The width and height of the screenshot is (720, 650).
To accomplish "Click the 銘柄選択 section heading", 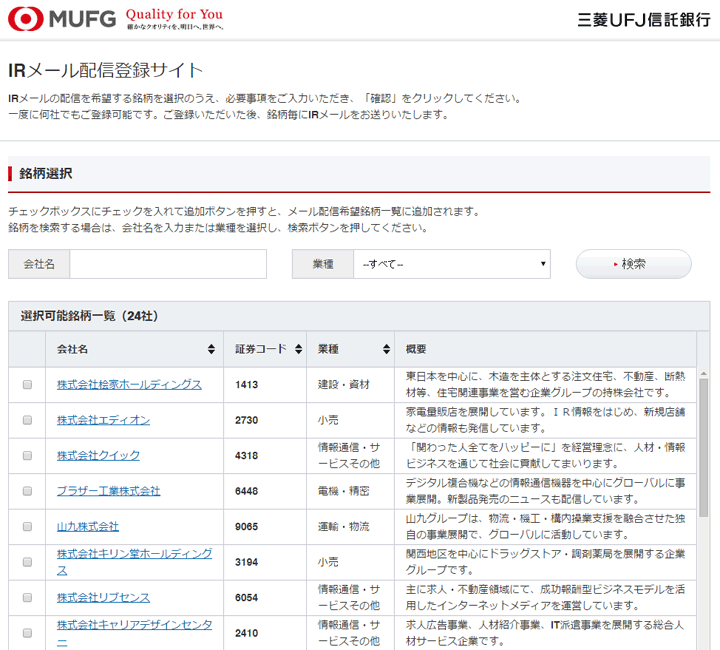I will tap(45, 174).
